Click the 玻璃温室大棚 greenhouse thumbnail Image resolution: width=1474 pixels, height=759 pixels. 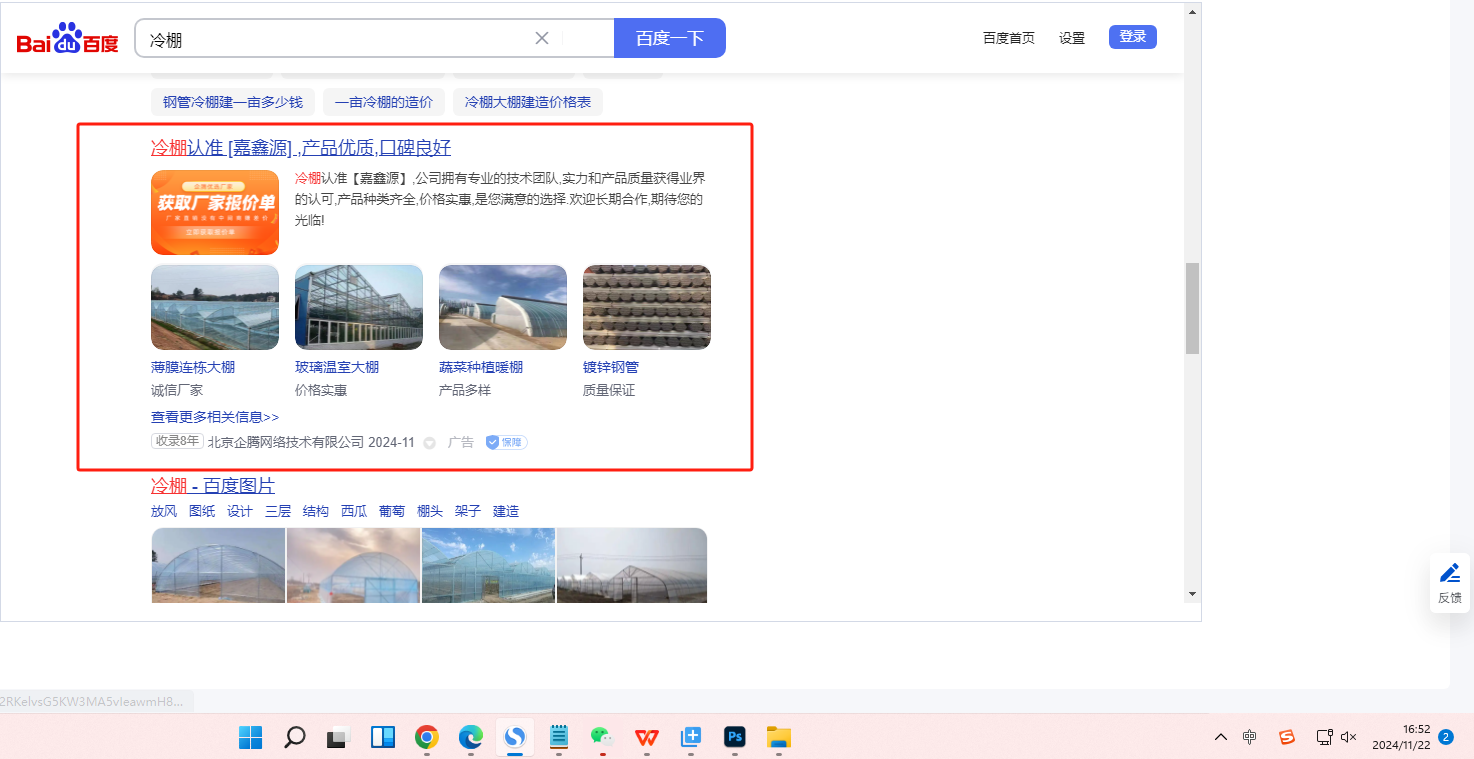359,307
